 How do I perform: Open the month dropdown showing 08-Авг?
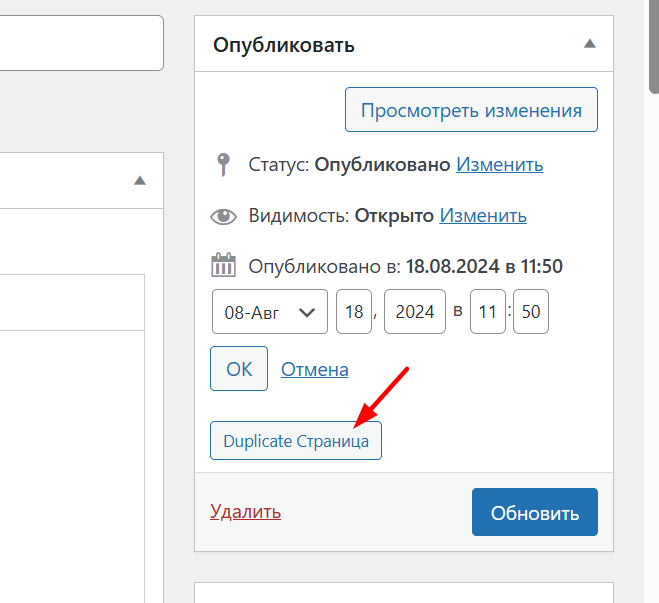[270, 312]
